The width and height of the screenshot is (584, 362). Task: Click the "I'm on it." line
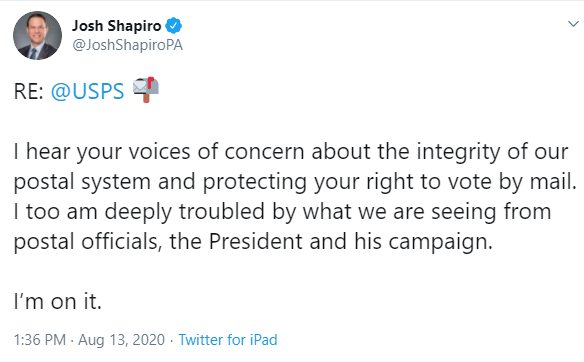tap(58, 301)
